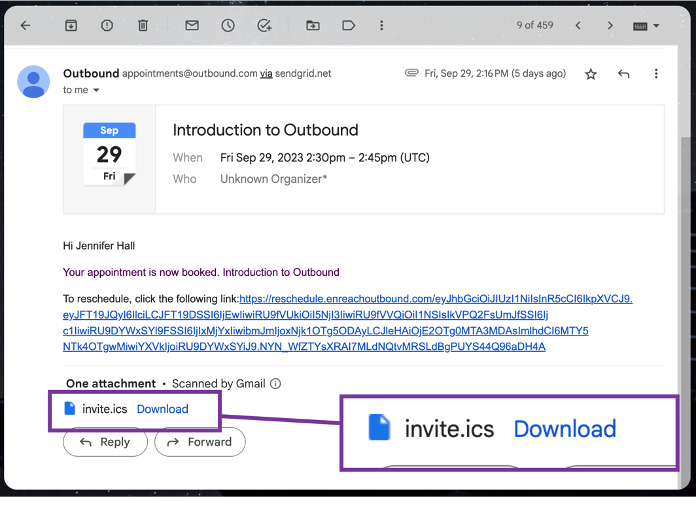Click the Reply button
Screen dimensions: 696x520
coord(105,442)
